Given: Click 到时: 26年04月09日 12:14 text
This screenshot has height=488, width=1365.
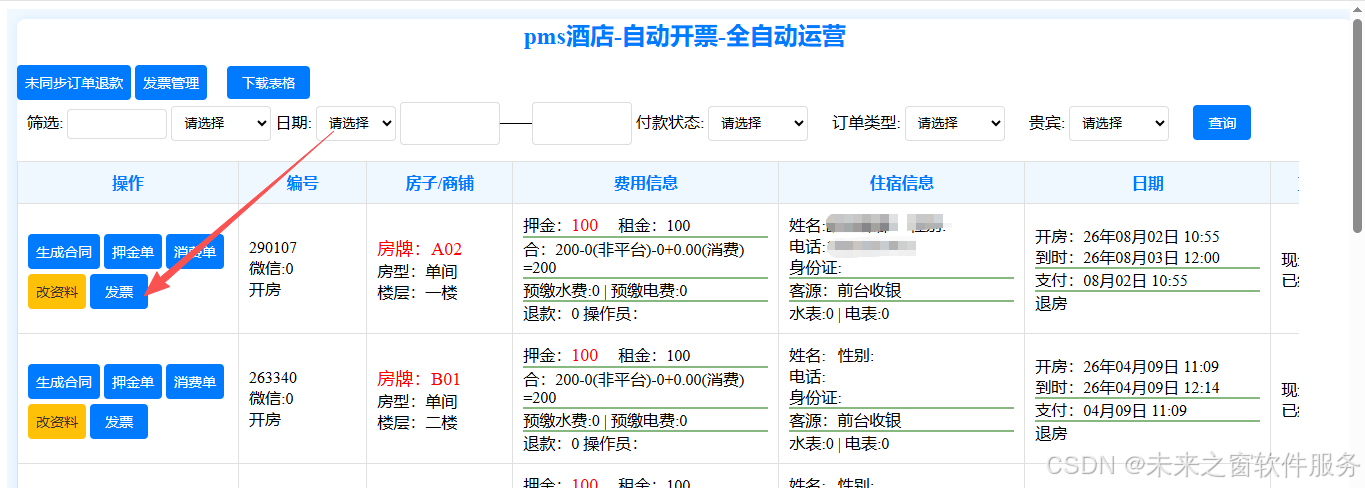Looking at the screenshot, I should [x=1127, y=388].
